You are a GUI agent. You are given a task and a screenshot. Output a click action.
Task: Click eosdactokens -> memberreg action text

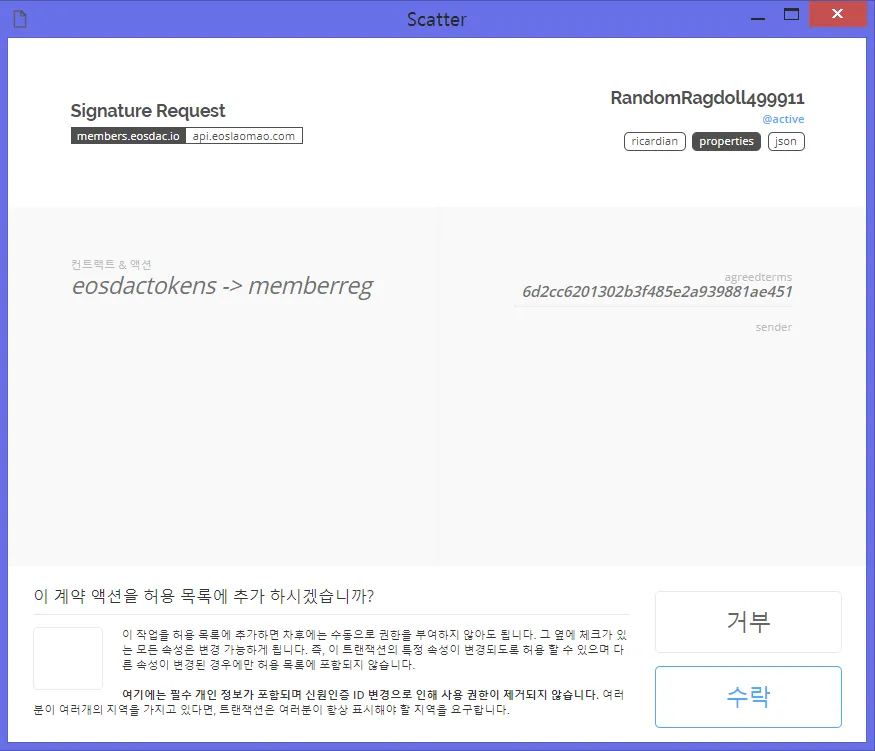tap(223, 286)
